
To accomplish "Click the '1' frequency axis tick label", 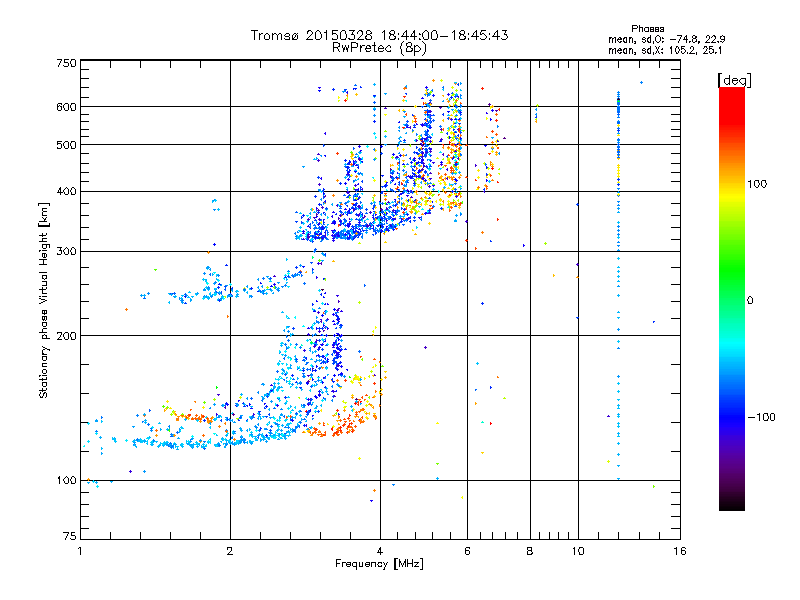I will point(80,551).
